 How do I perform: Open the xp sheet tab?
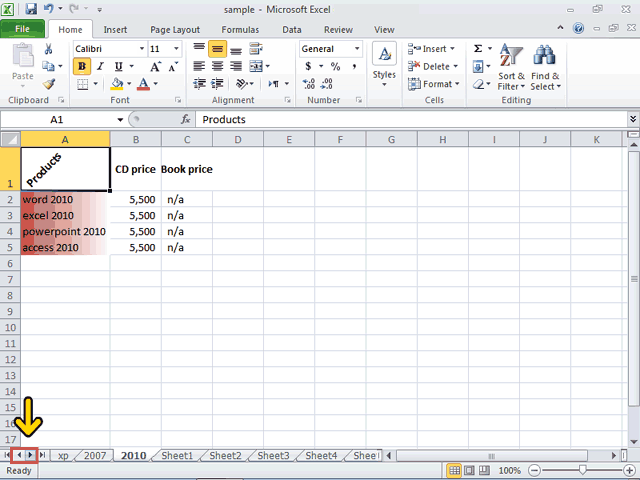click(63, 456)
